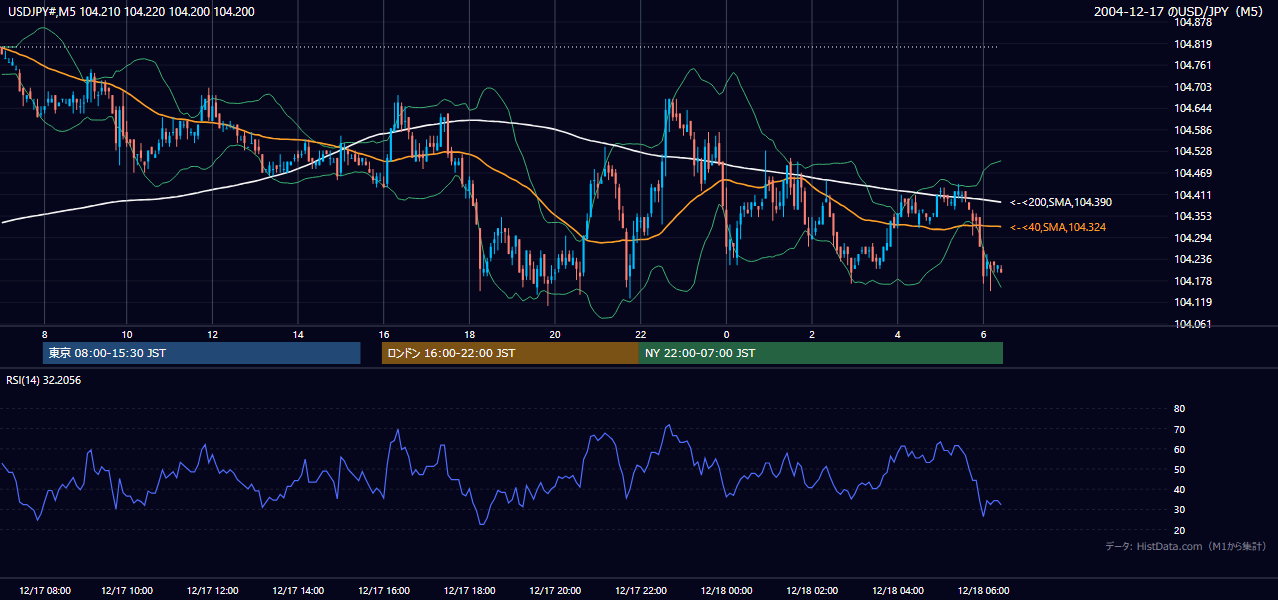Click the 12/18 06:00 date label
The height and width of the screenshot is (600, 1278).
pos(984,591)
